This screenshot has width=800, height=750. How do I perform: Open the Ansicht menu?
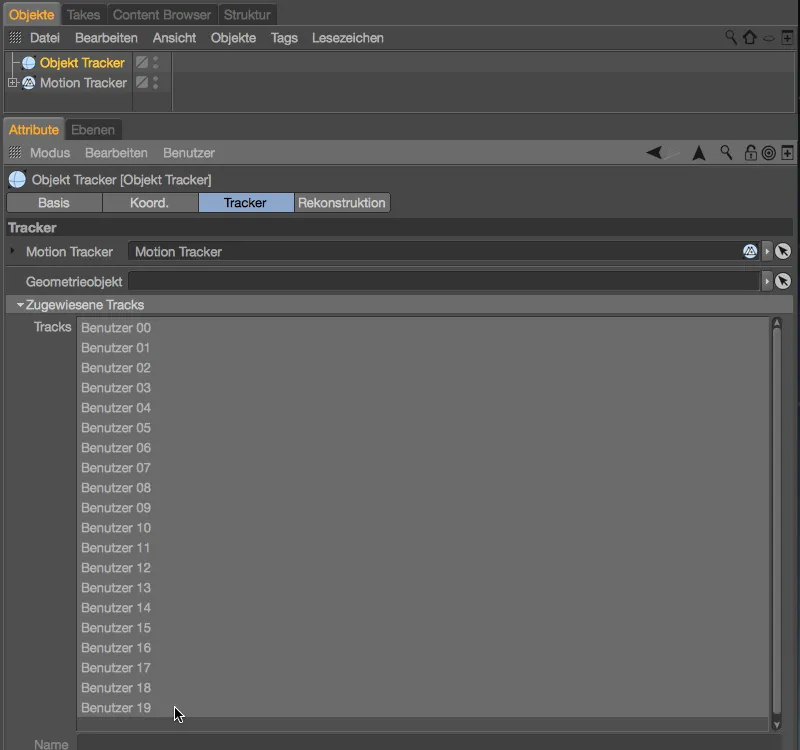point(174,38)
